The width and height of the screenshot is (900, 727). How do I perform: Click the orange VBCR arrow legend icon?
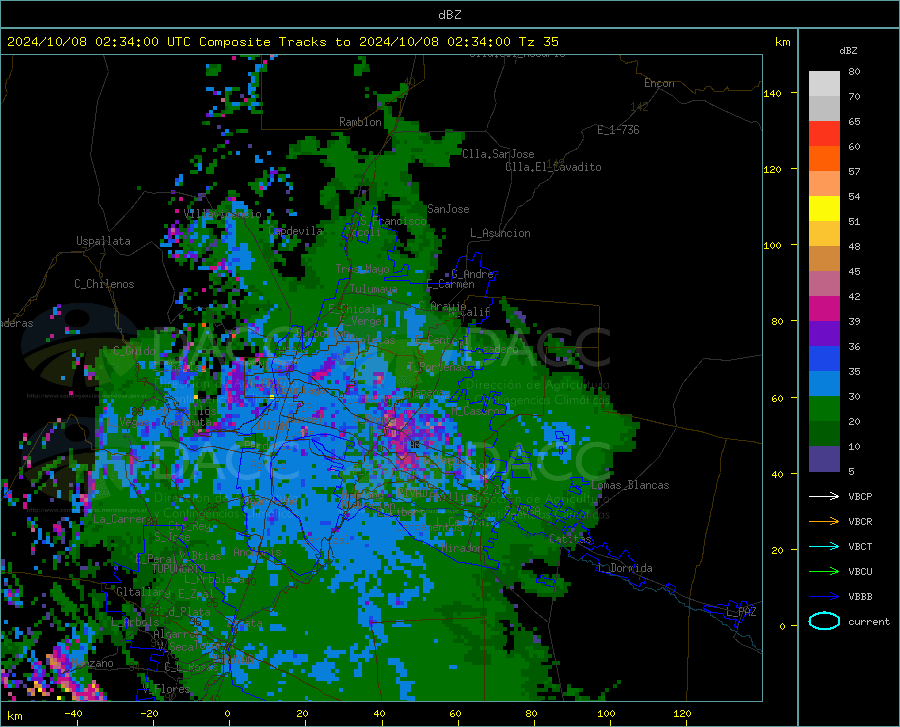point(824,522)
